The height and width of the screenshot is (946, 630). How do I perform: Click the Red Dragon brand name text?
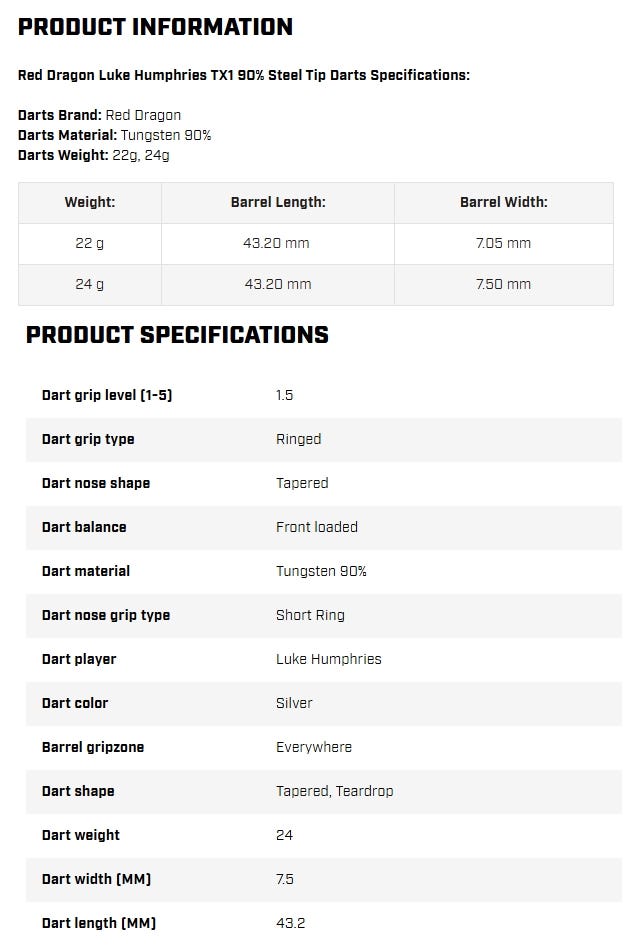pyautogui.click(x=143, y=115)
